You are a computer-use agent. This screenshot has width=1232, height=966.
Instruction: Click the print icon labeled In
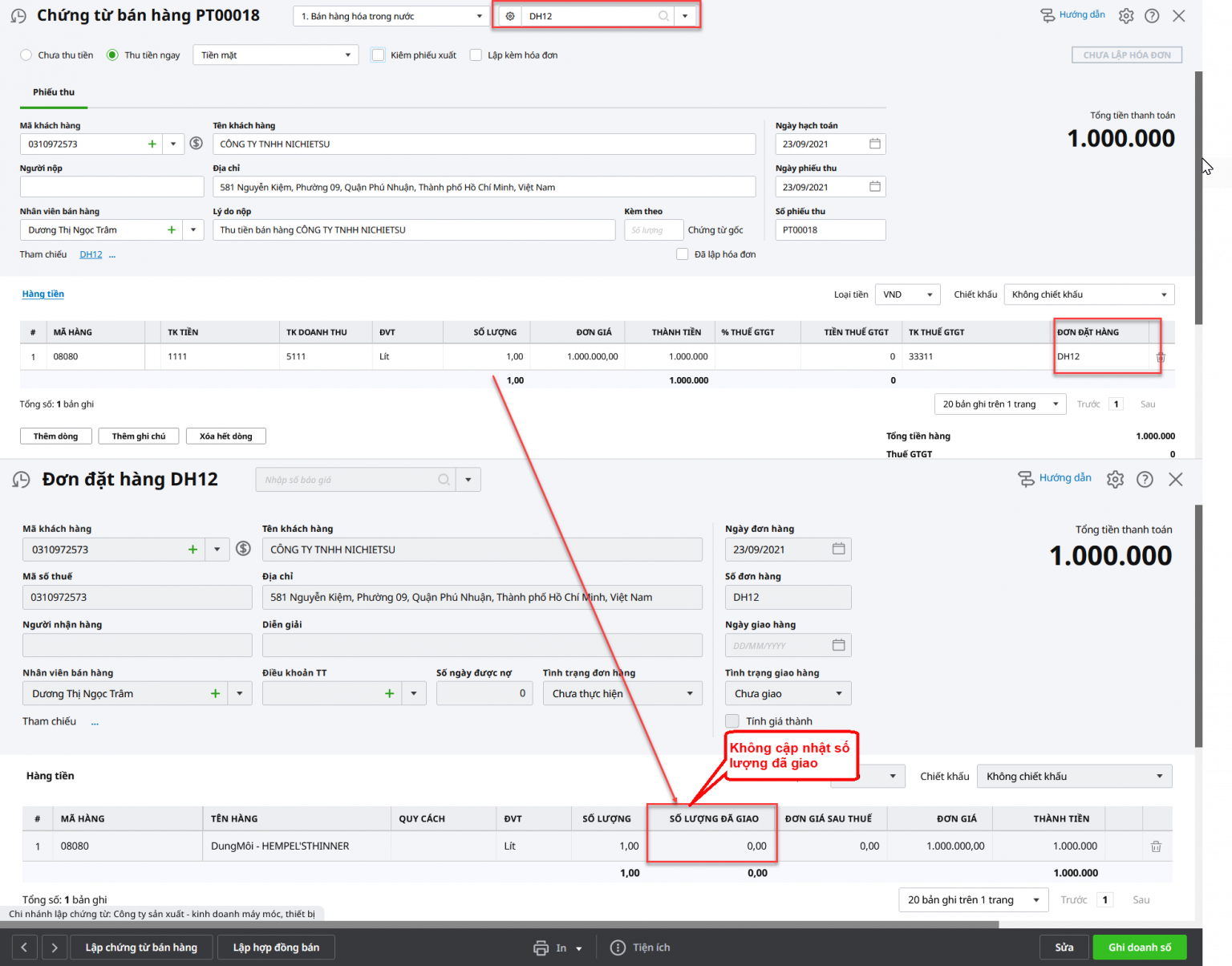pyautogui.click(x=541, y=948)
